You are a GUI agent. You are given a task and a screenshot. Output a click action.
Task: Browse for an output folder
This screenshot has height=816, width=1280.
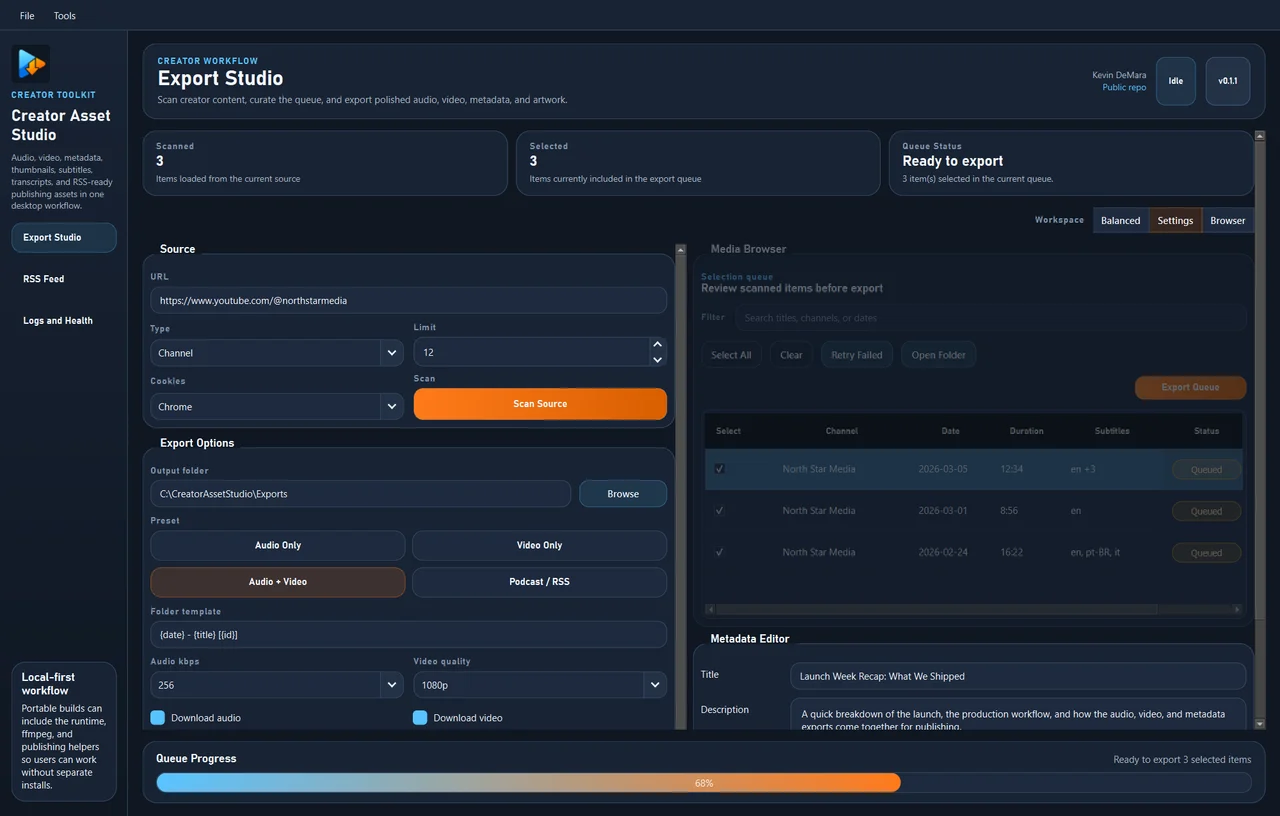(x=623, y=494)
